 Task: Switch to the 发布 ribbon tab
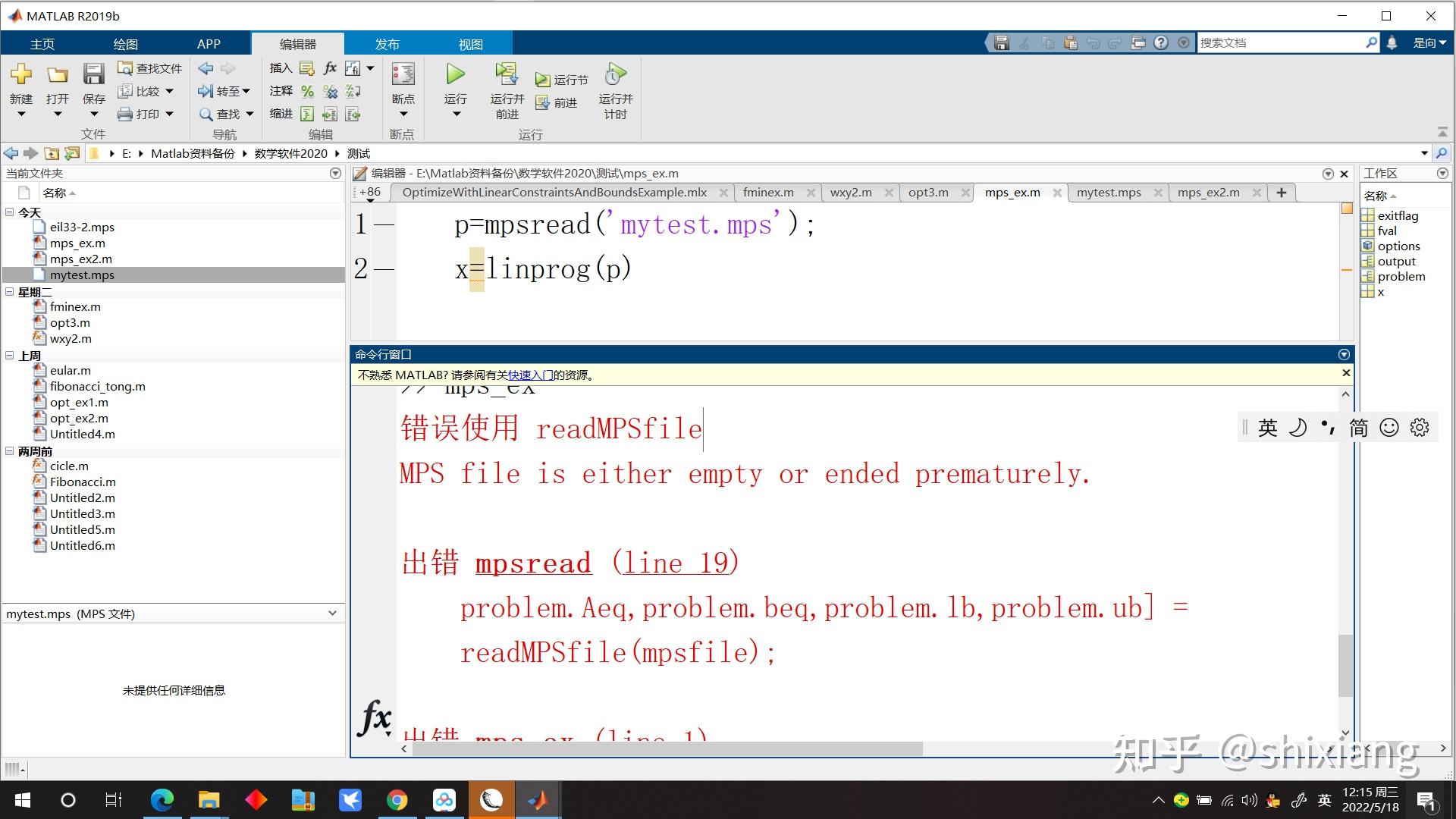(x=387, y=44)
